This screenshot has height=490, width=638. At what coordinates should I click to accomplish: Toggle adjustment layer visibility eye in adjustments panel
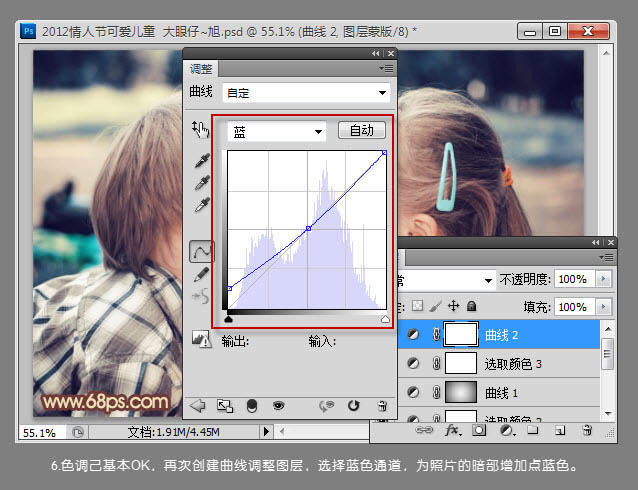click(x=279, y=405)
